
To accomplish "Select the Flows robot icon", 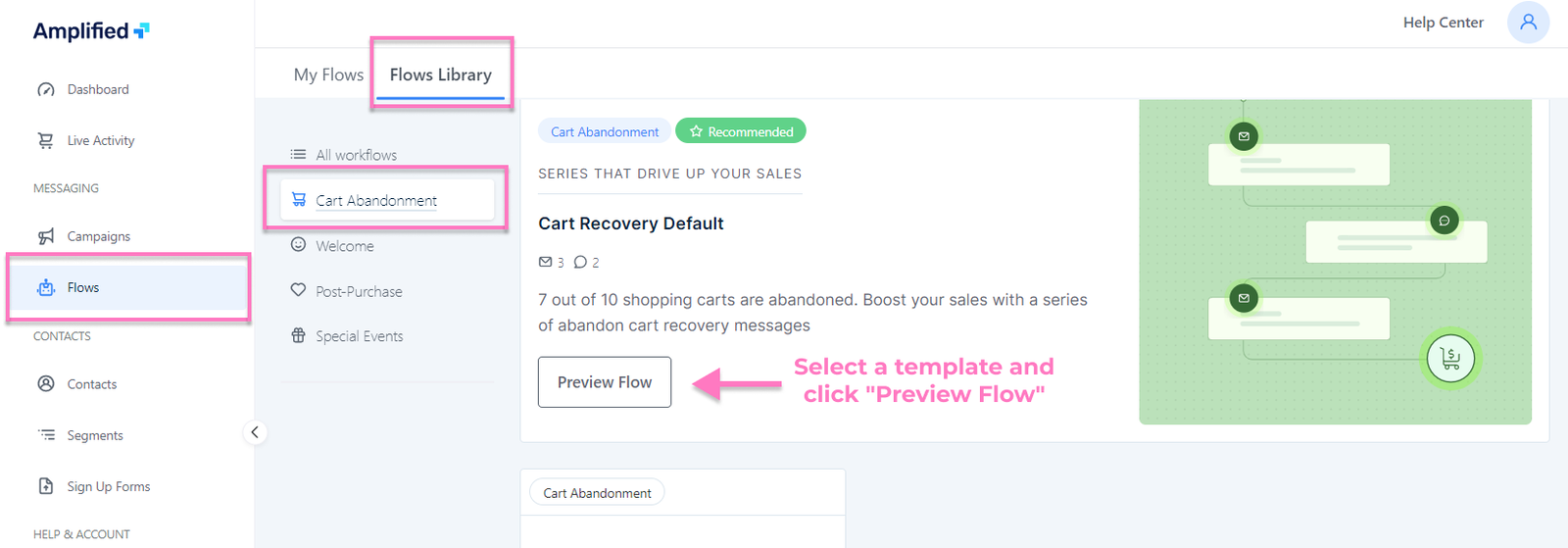I will pyautogui.click(x=46, y=287).
